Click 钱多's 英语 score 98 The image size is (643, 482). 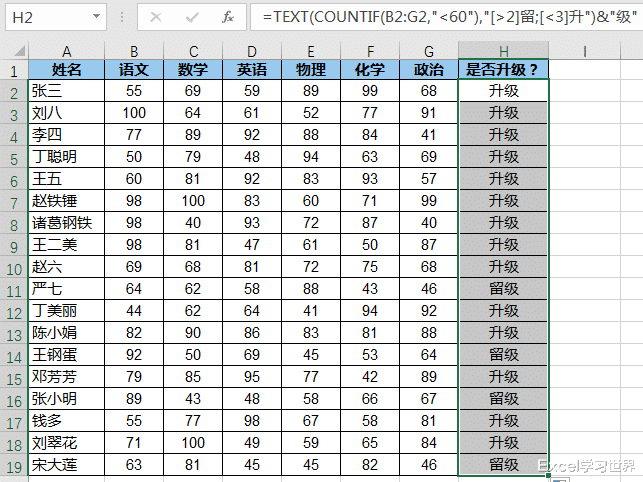tap(252, 421)
